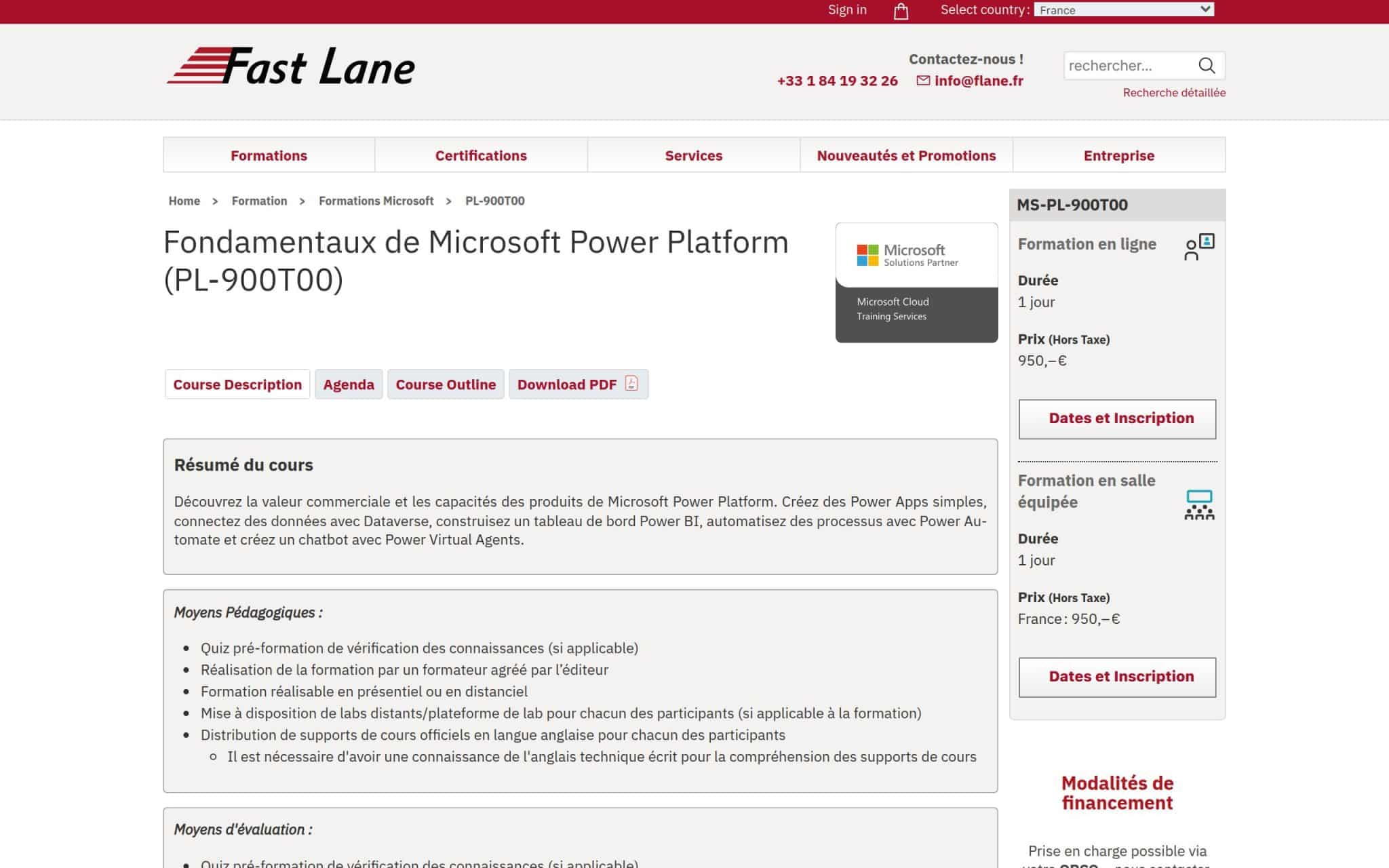The image size is (1389, 868).
Task: Go to Home breadcrumb
Action: click(x=184, y=201)
